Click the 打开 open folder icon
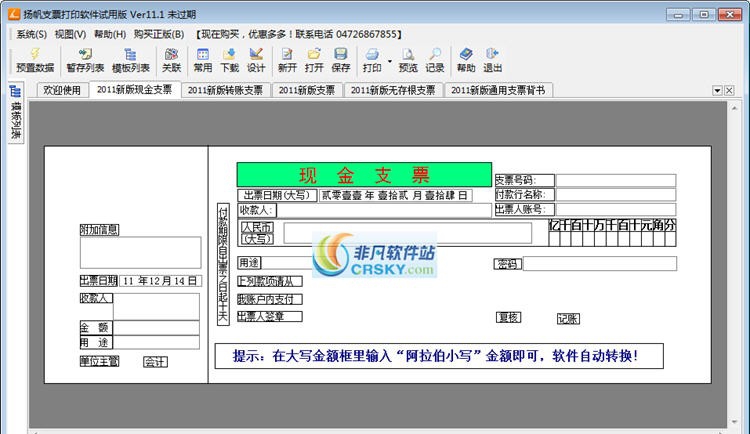The width and height of the screenshot is (750, 434). click(314, 54)
